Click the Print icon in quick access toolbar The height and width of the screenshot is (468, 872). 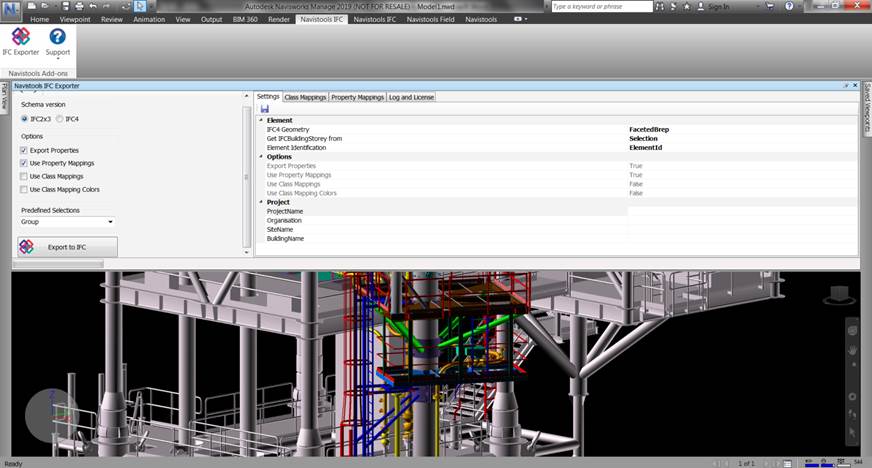(x=79, y=6)
